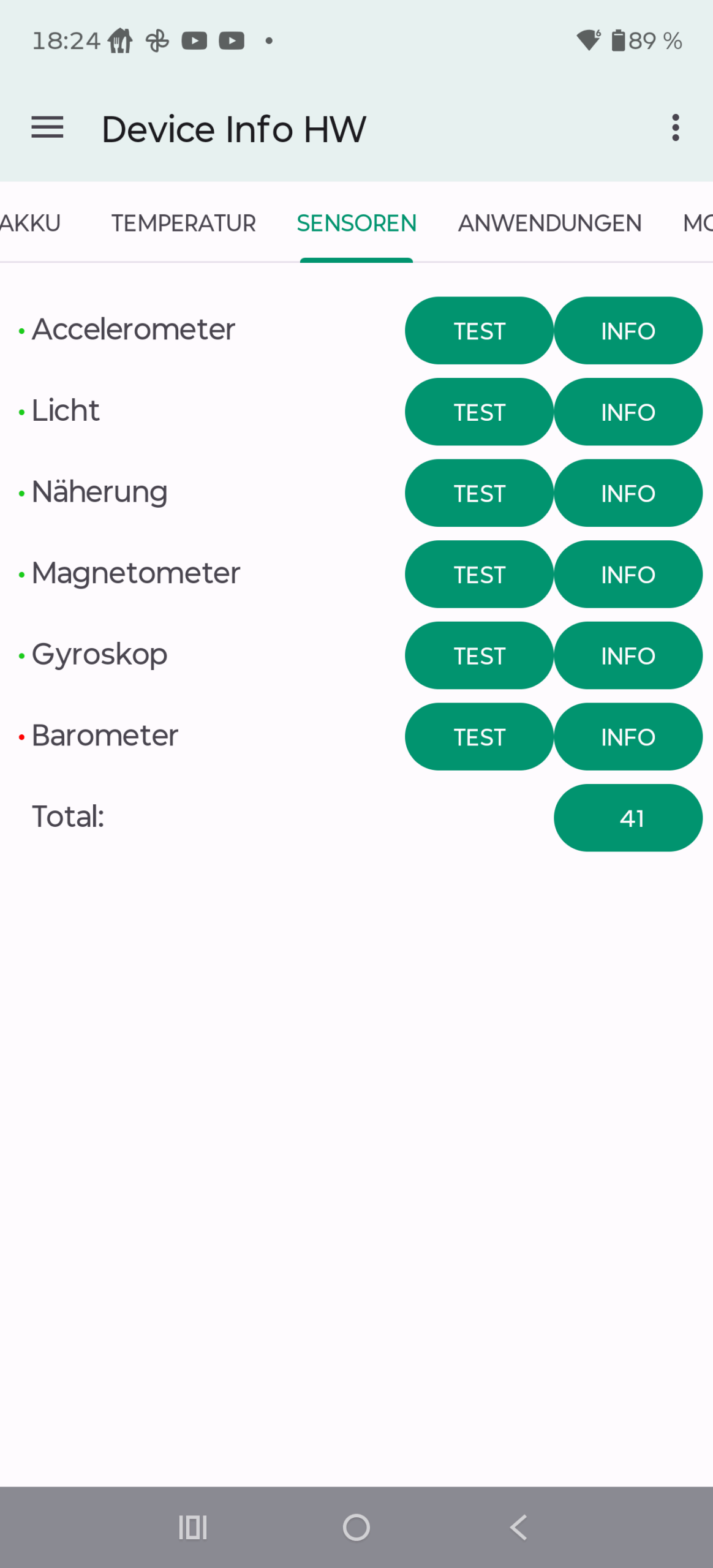Switch to the TEMPERATUR tab

click(x=183, y=223)
